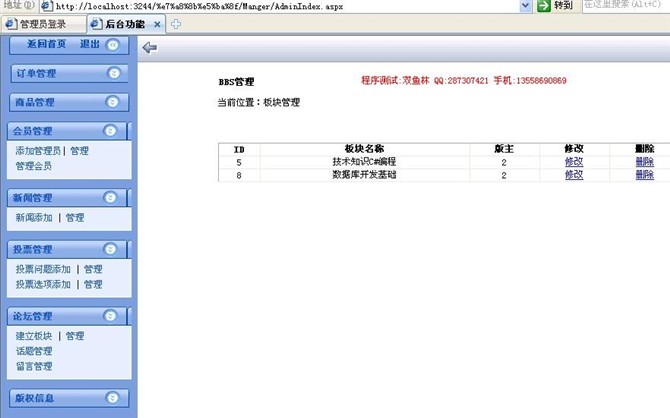The image size is (670, 418).
Task: Expand 订单管理 panel chevron
Action: point(114,73)
